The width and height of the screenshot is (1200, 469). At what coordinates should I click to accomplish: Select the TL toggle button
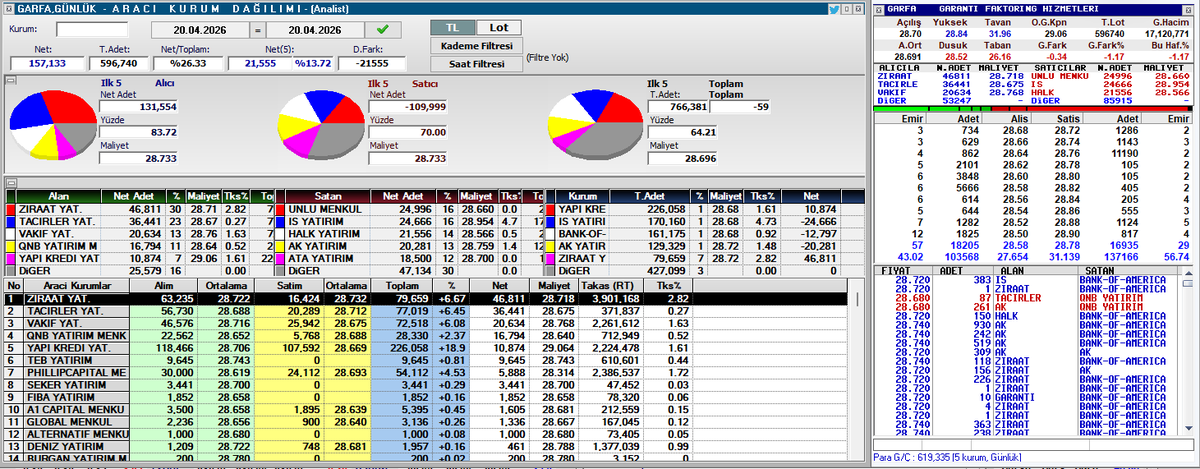455,28
